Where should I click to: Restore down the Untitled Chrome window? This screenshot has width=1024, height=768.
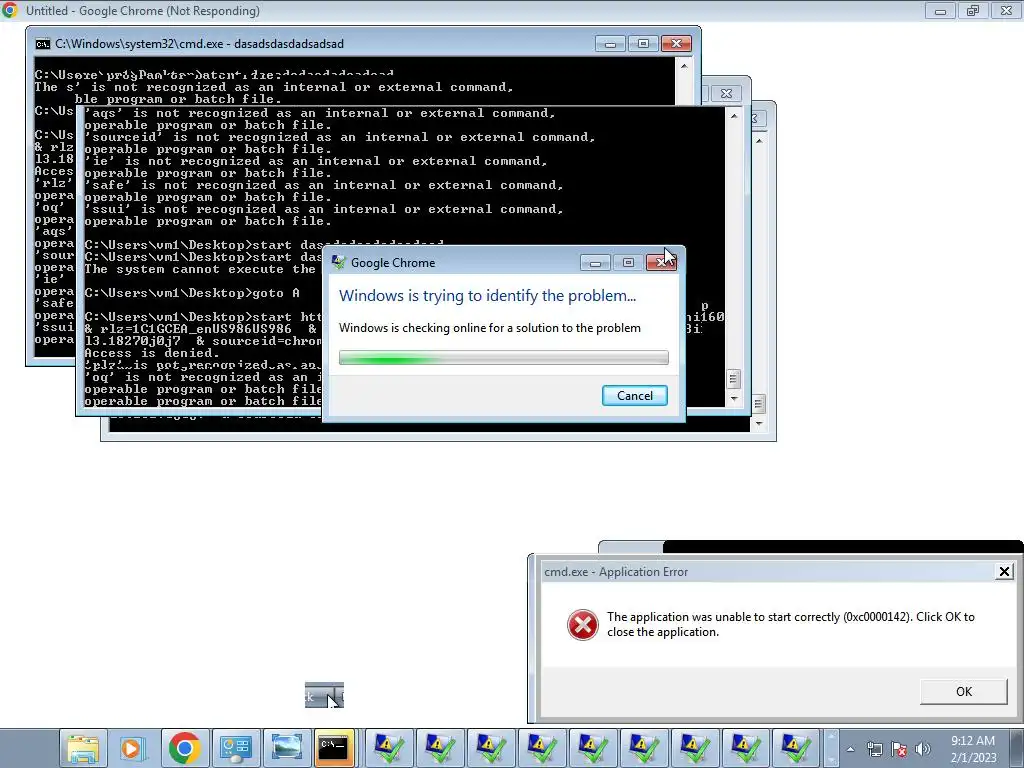point(972,11)
